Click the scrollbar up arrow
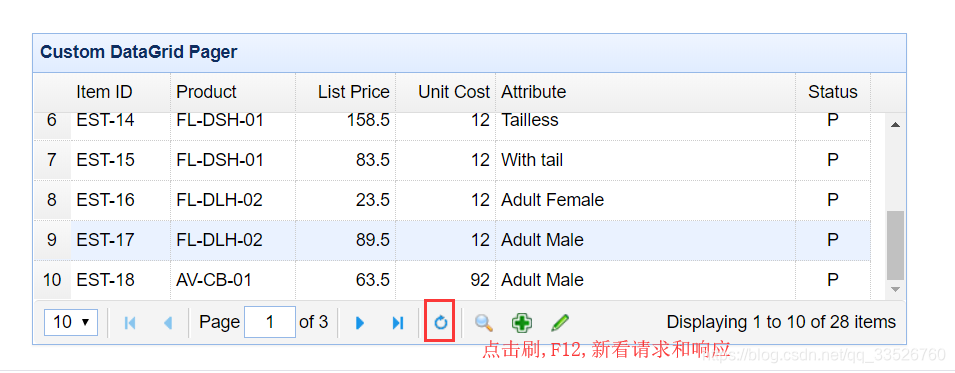The width and height of the screenshot is (955, 373). 895,124
